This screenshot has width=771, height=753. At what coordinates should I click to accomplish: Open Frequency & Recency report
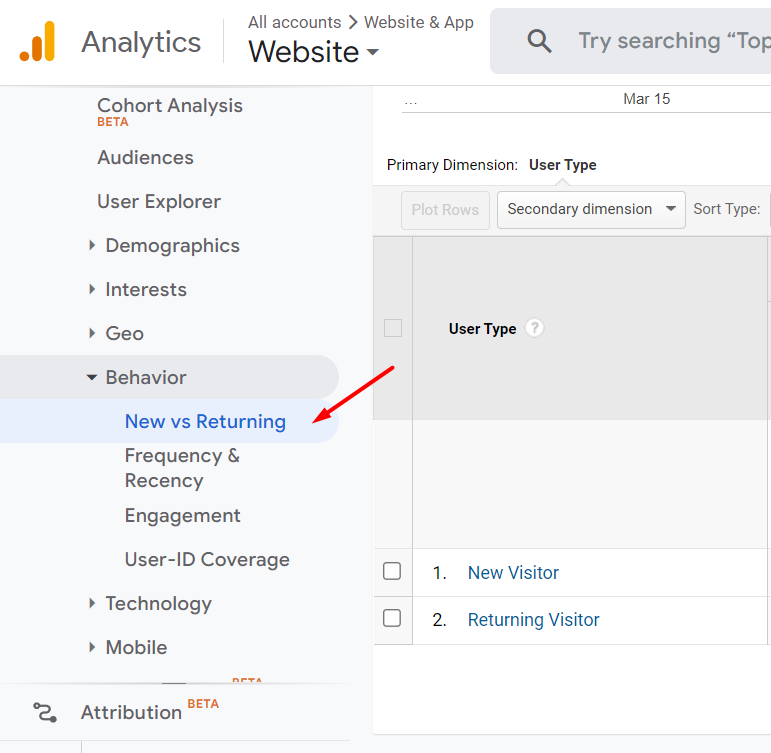coord(182,468)
